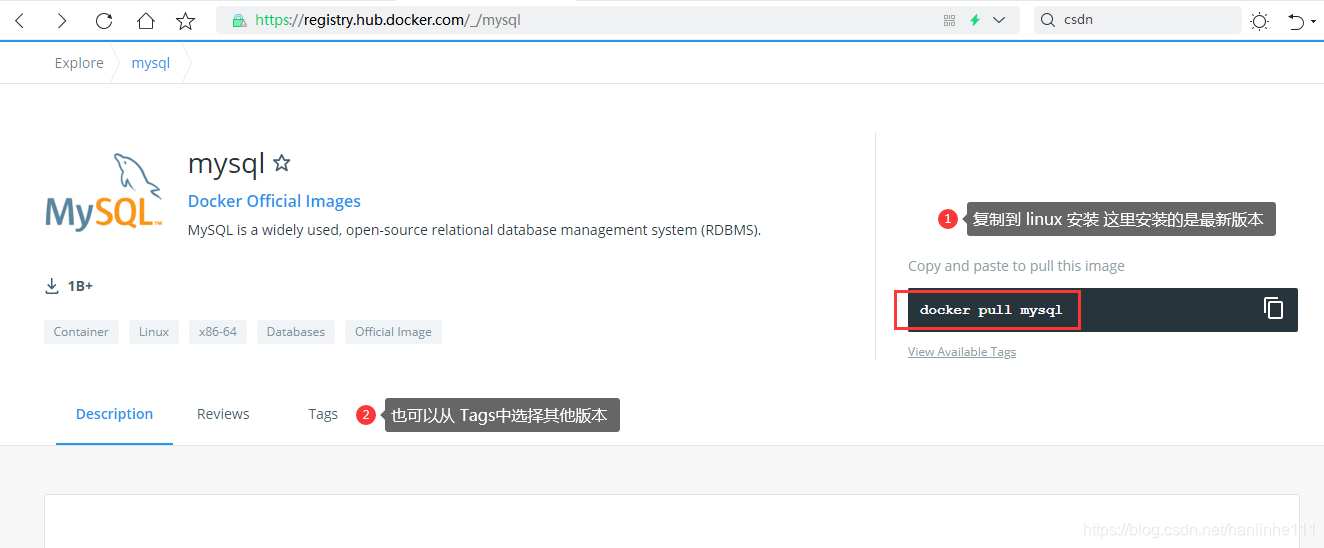1324x548 pixels.
Task: Click the mysql page title heading
Action: pos(226,163)
